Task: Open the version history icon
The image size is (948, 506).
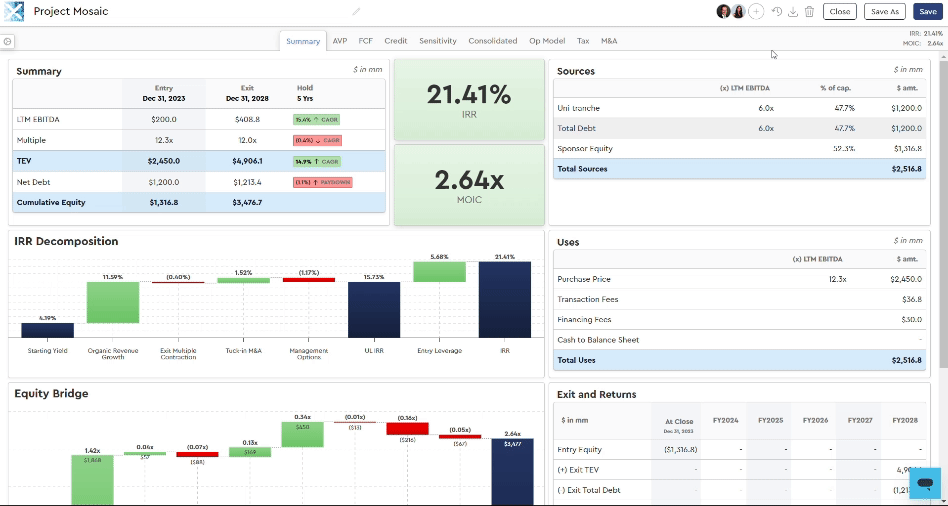Action: (777, 12)
